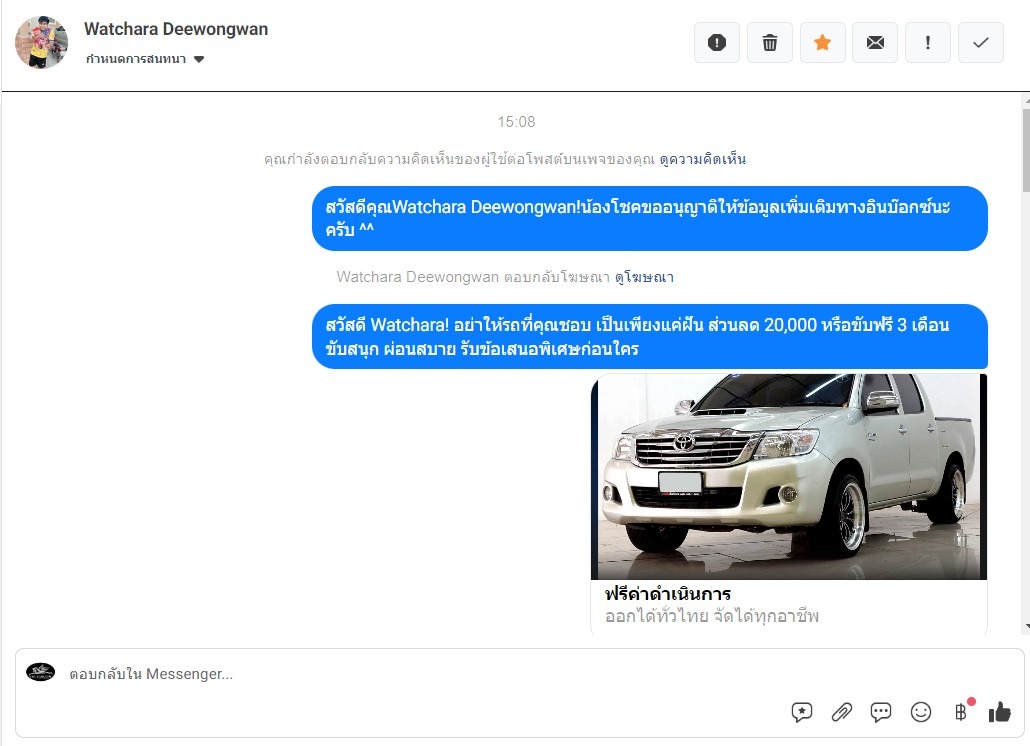Send a thumbs-up like
Image resolution: width=1030 pixels, height=746 pixels.
click(x=999, y=712)
